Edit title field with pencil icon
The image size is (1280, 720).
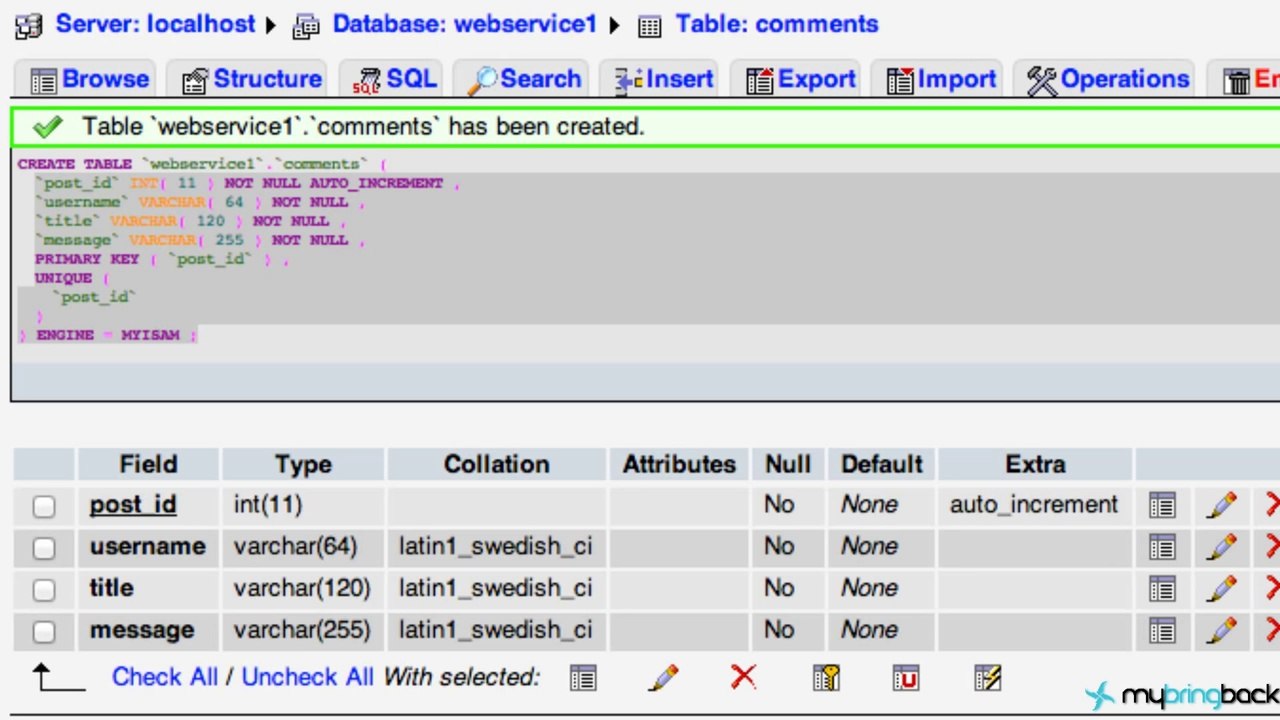(1221, 589)
